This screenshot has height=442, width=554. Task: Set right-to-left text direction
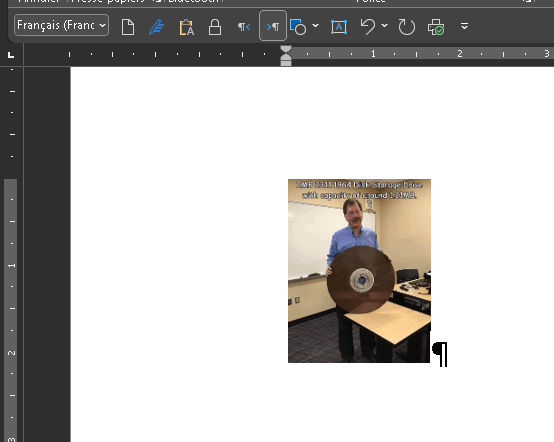point(244,27)
